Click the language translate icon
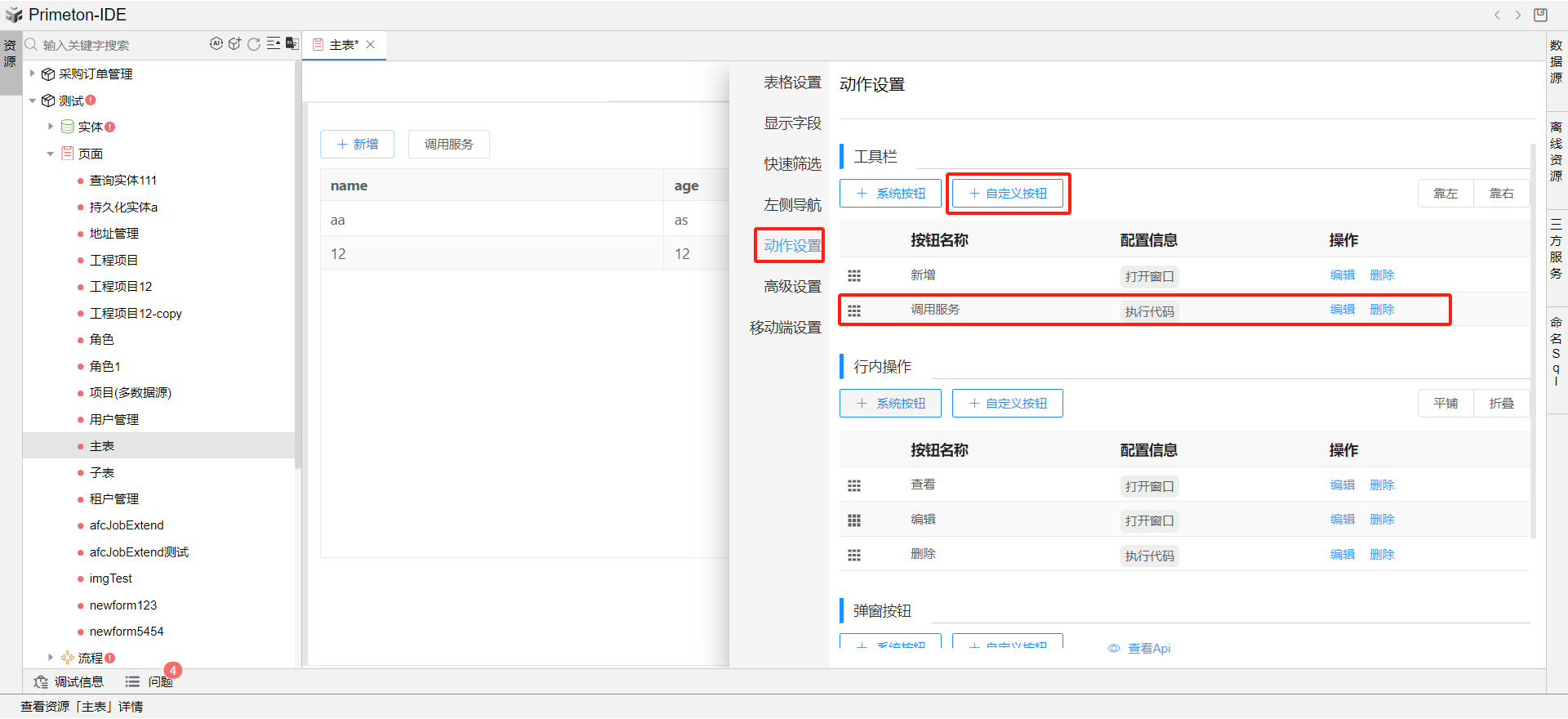1568x719 pixels. click(292, 44)
